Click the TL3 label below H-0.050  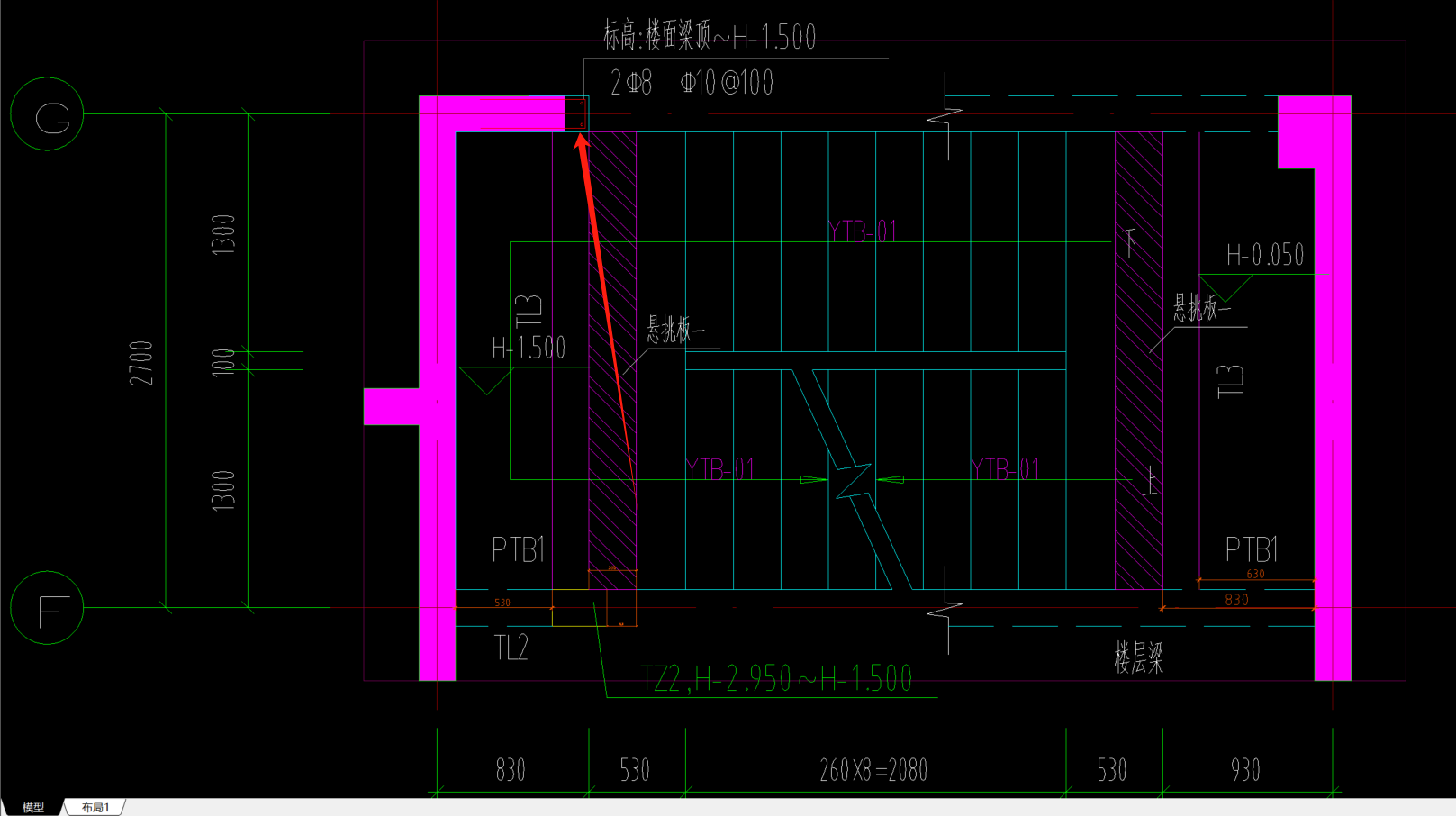pos(1230,381)
